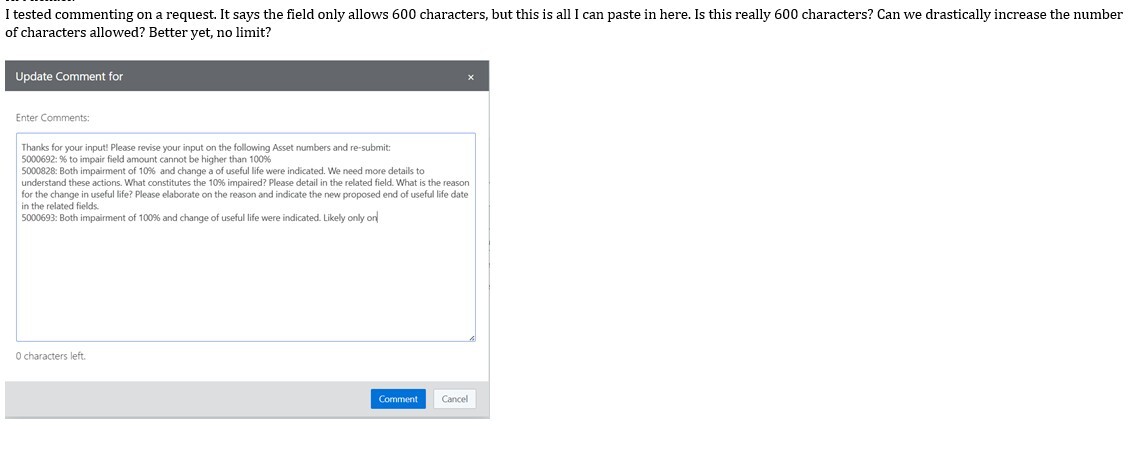This screenshot has height=454, width=1135.
Task: Place cursor on the 5000828 asset line
Action: (222, 171)
